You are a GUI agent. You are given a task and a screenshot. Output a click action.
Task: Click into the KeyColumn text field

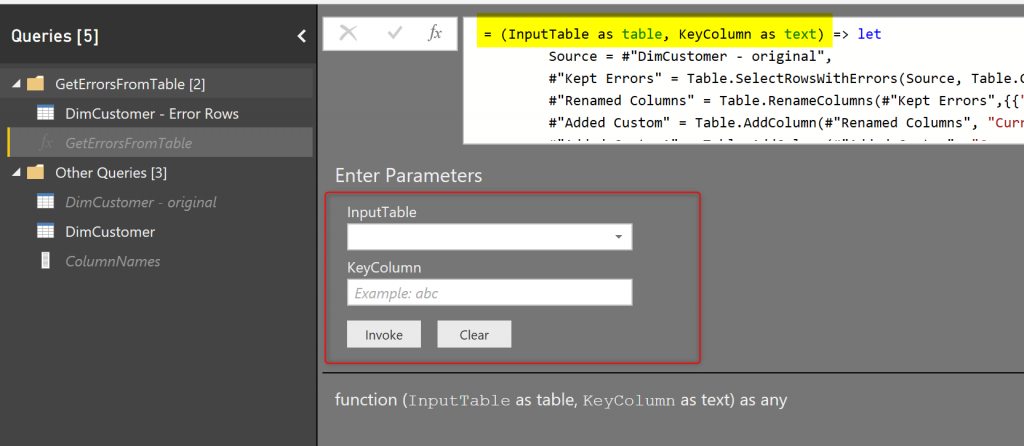(489, 292)
